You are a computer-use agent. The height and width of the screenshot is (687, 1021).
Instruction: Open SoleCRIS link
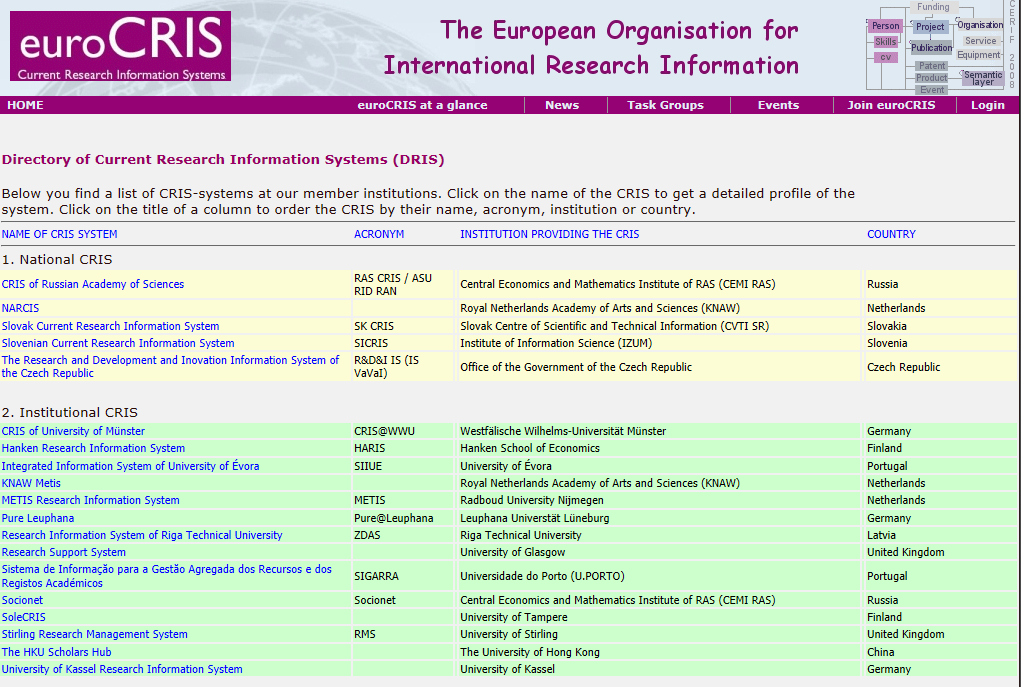point(23,617)
